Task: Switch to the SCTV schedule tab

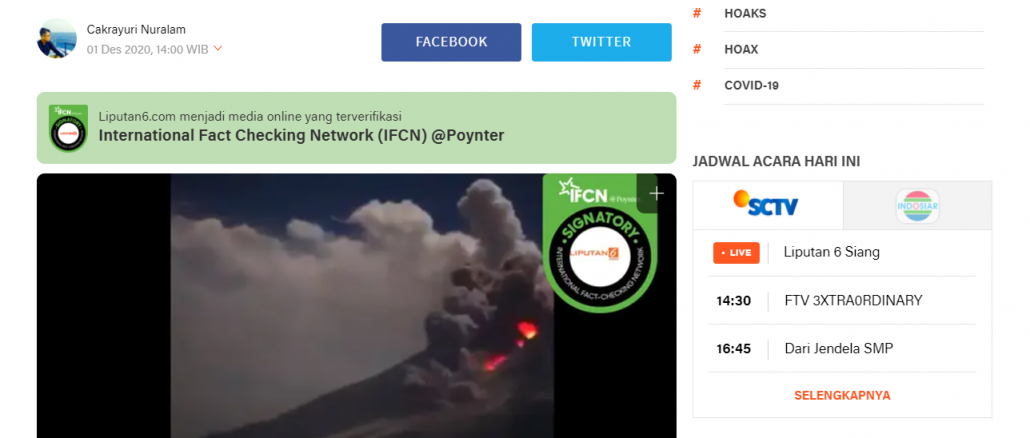Action: click(768, 206)
